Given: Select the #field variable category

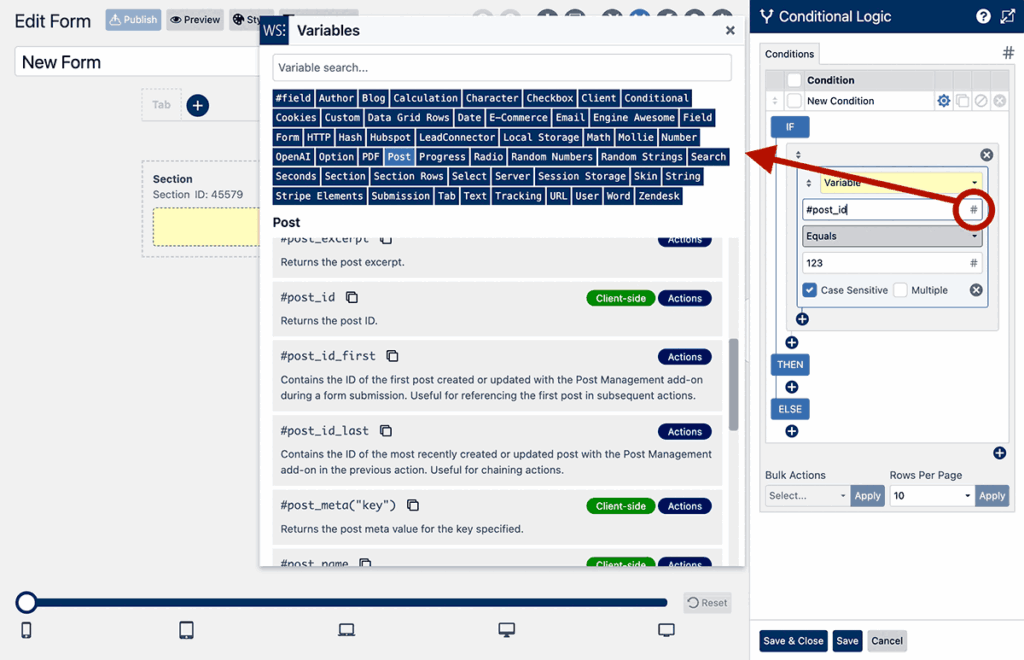Looking at the screenshot, I should [293, 98].
